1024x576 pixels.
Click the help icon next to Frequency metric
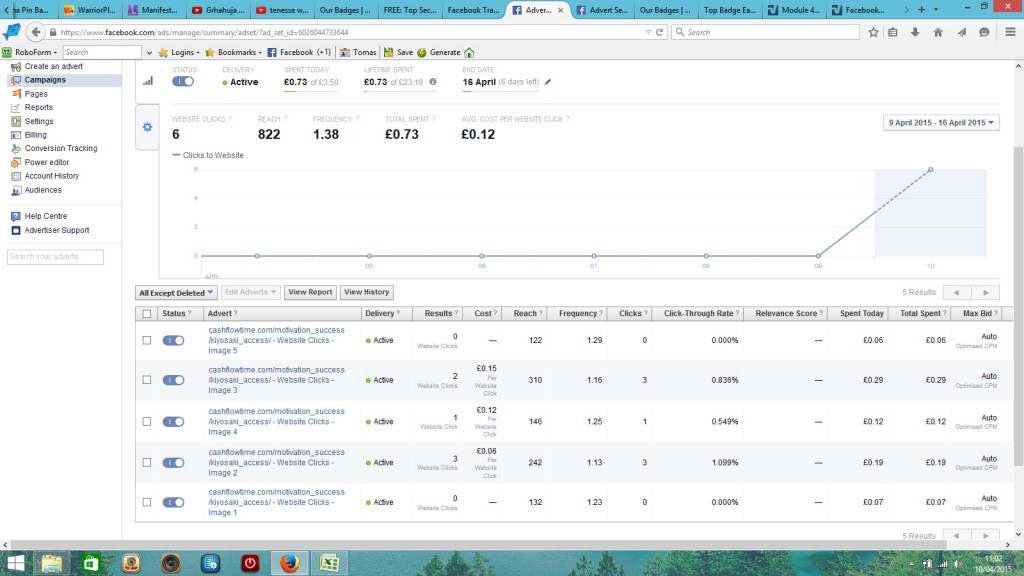pos(357,119)
